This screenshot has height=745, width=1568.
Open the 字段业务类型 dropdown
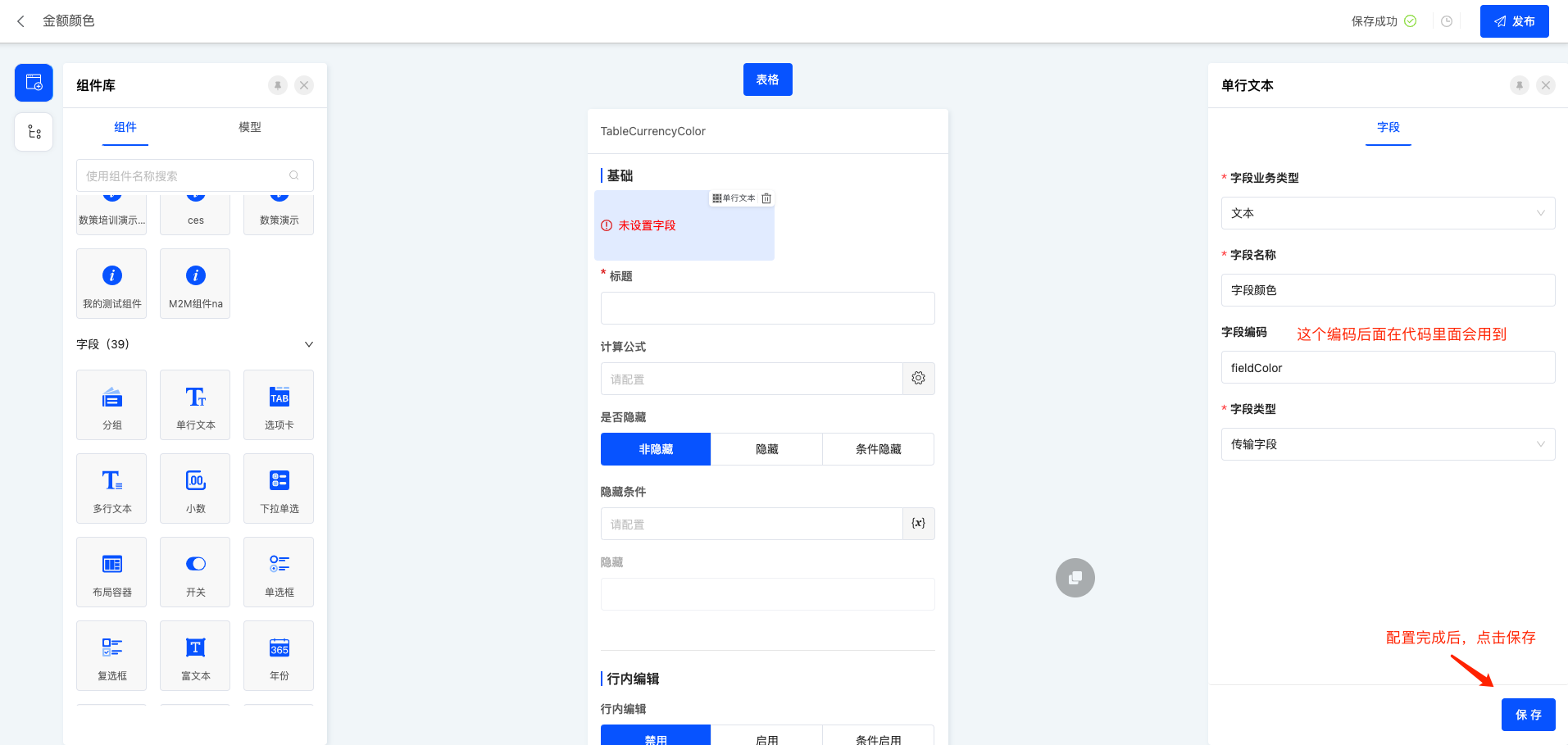1388,213
